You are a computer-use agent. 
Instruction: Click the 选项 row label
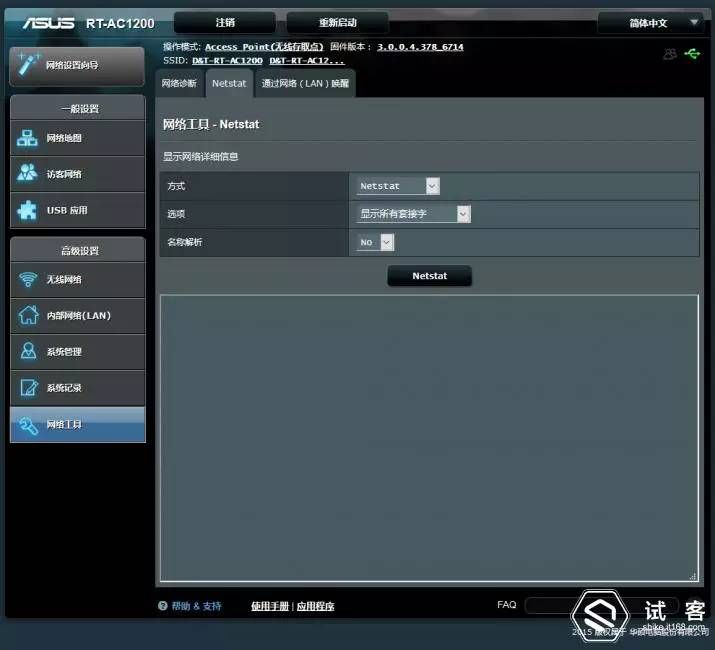tap(176, 214)
